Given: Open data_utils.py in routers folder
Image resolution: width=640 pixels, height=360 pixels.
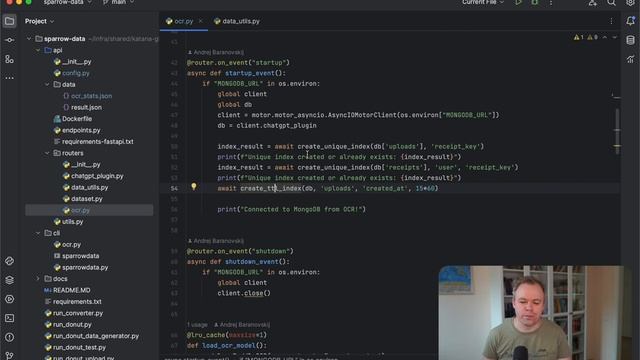Looking at the screenshot, I should click(x=89, y=187).
